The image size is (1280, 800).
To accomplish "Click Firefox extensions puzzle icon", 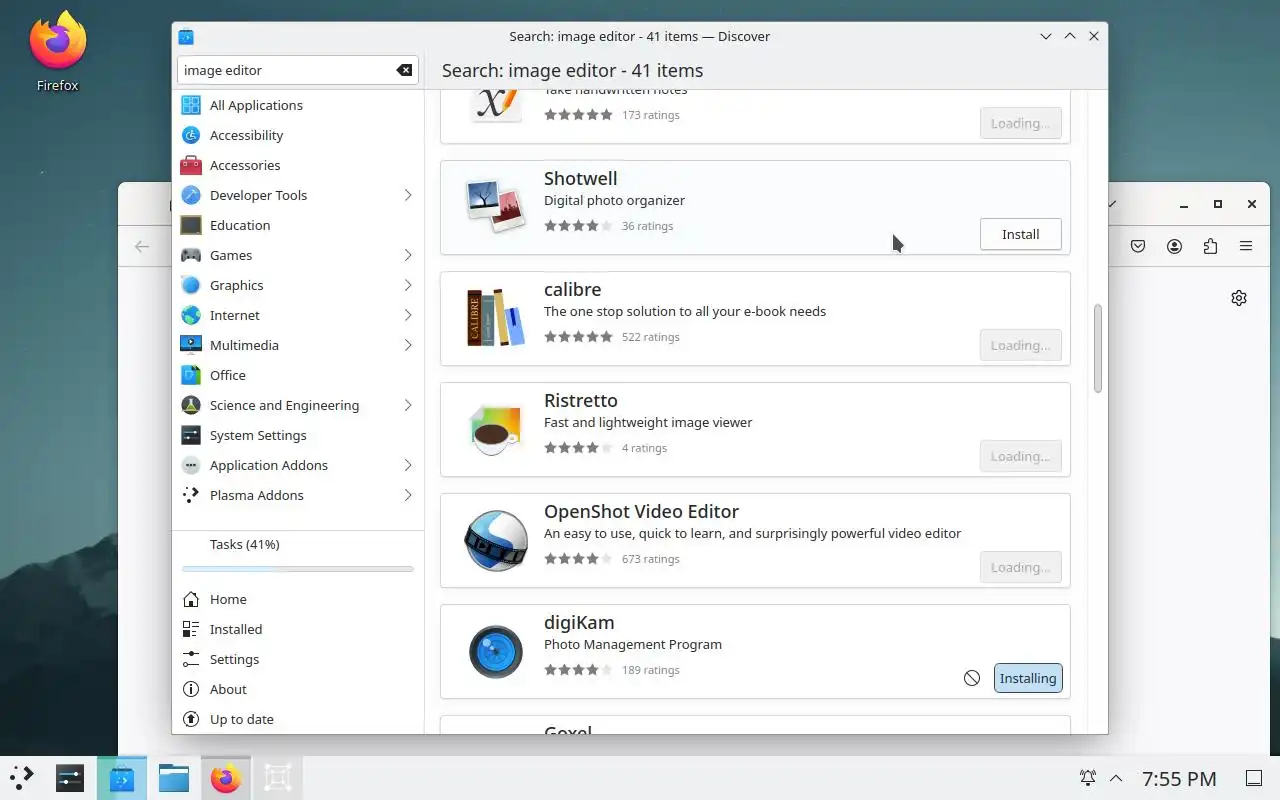I will [x=1210, y=246].
